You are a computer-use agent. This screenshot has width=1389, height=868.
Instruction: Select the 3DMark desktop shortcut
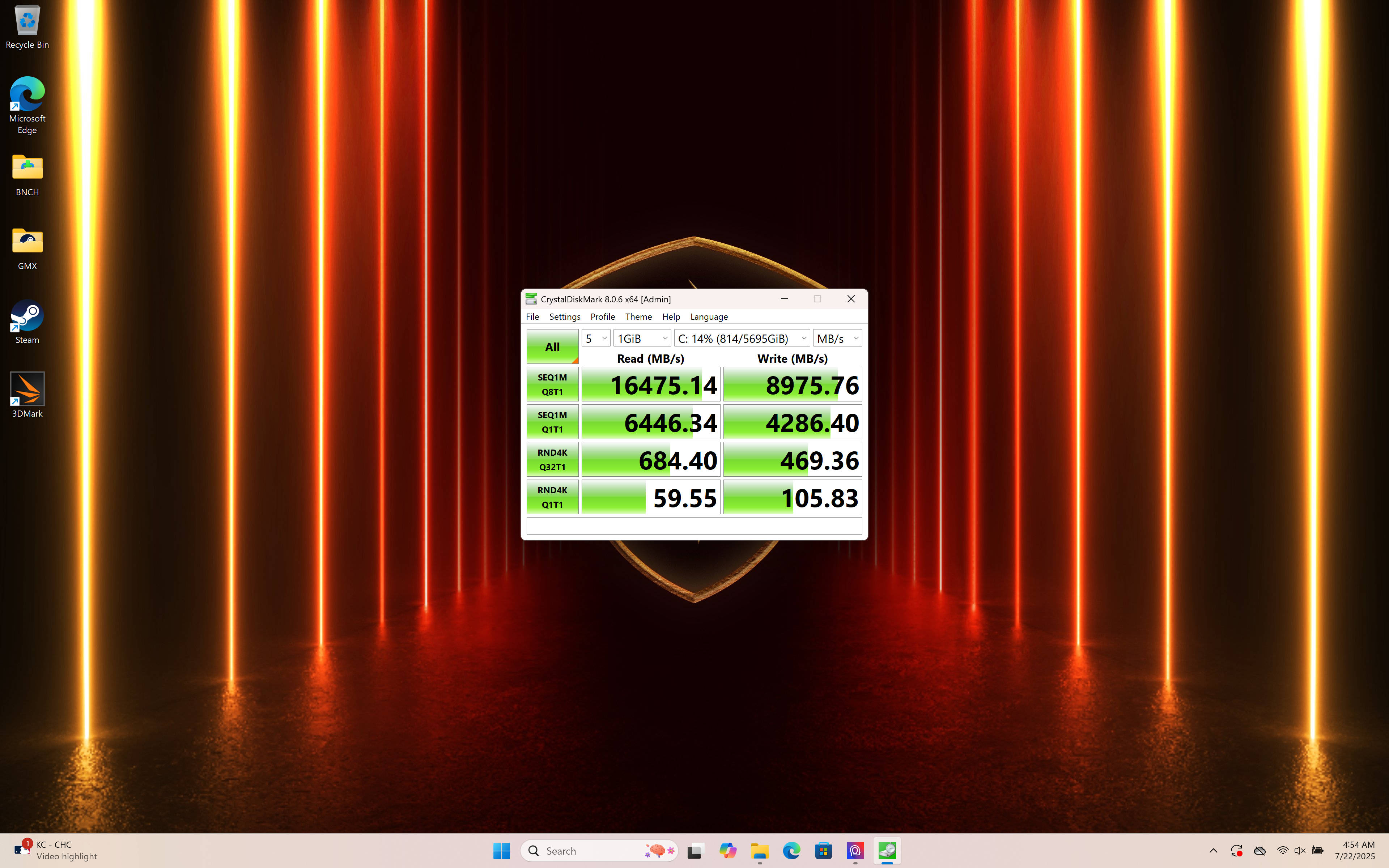[27, 396]
